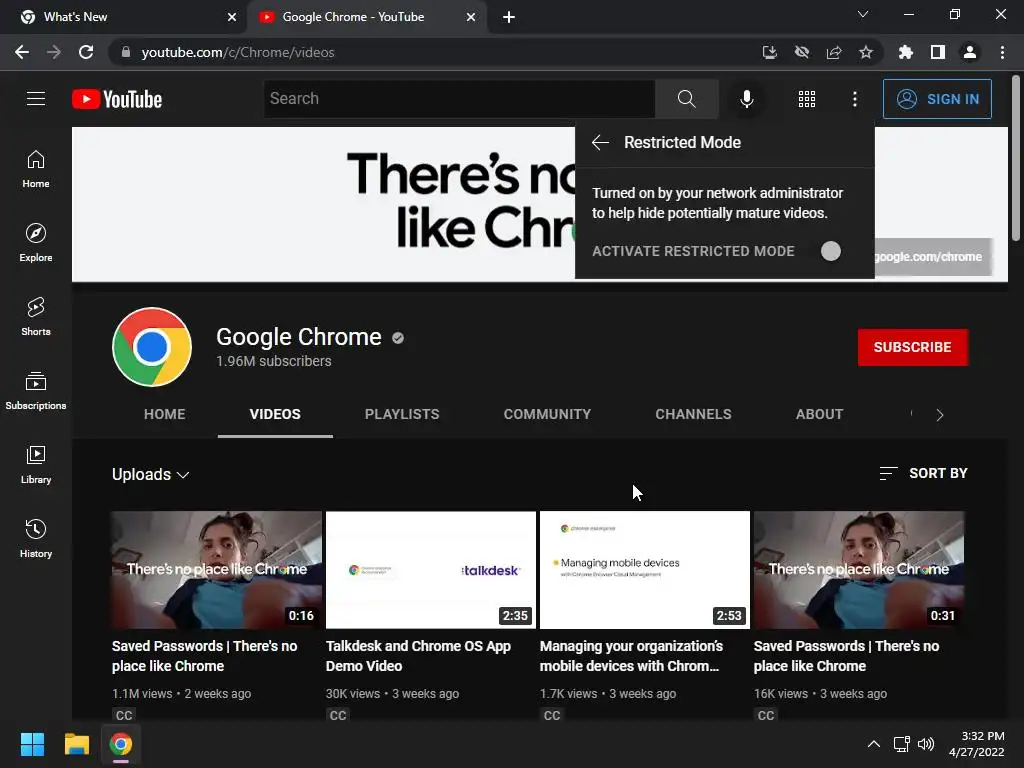Open the Channels tab
1024x768 pixels.
(694, 414)
